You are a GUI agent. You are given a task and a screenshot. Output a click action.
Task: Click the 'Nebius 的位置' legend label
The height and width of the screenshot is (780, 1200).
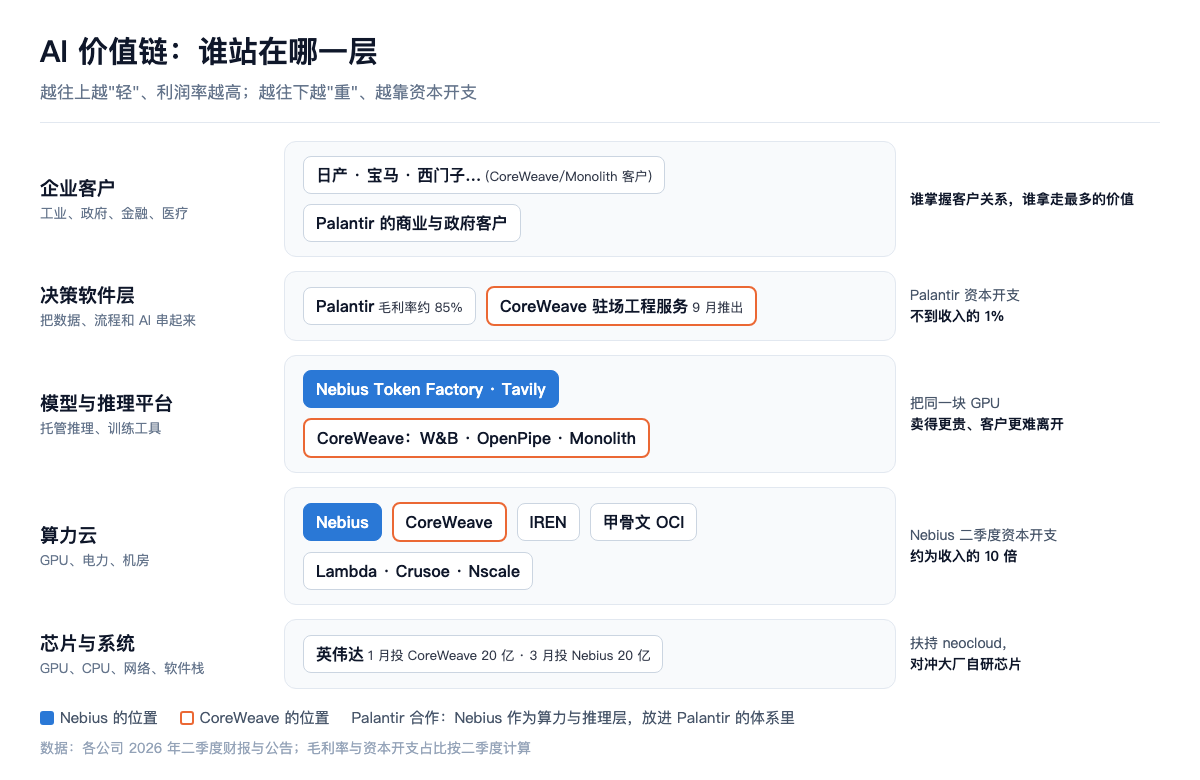pos(109,718)
